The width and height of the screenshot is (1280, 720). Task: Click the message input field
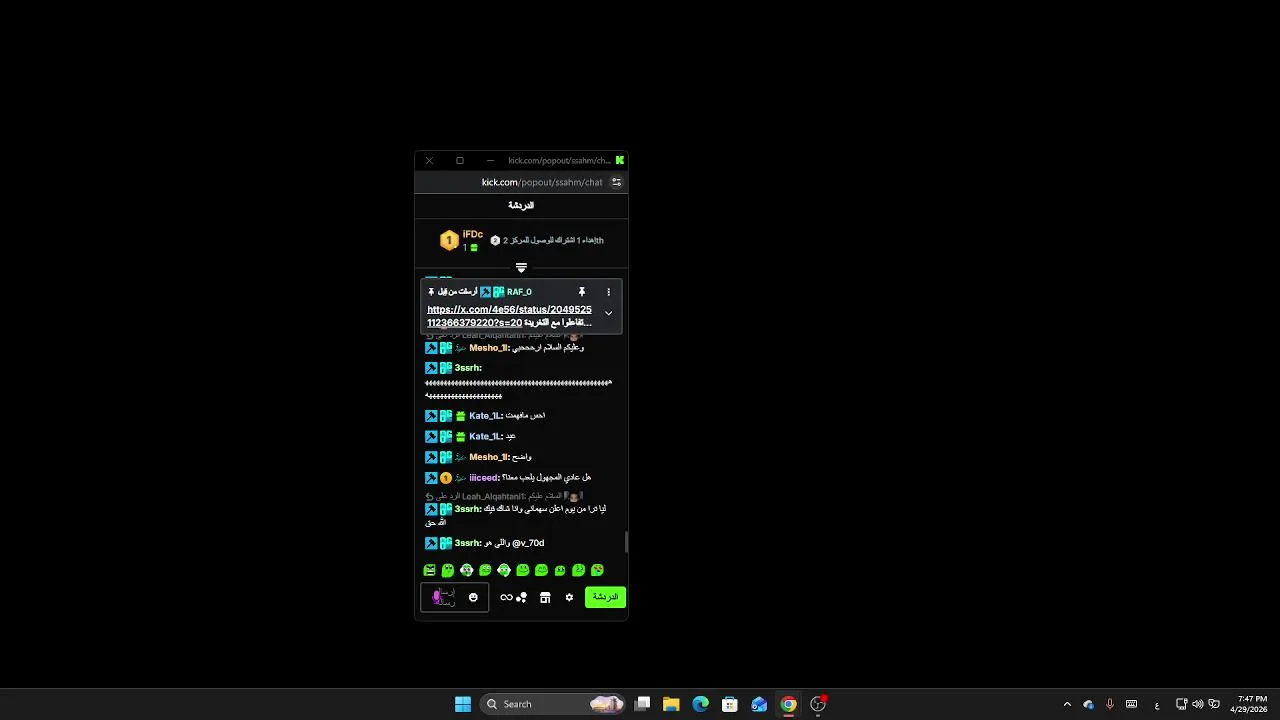(455, 597)
